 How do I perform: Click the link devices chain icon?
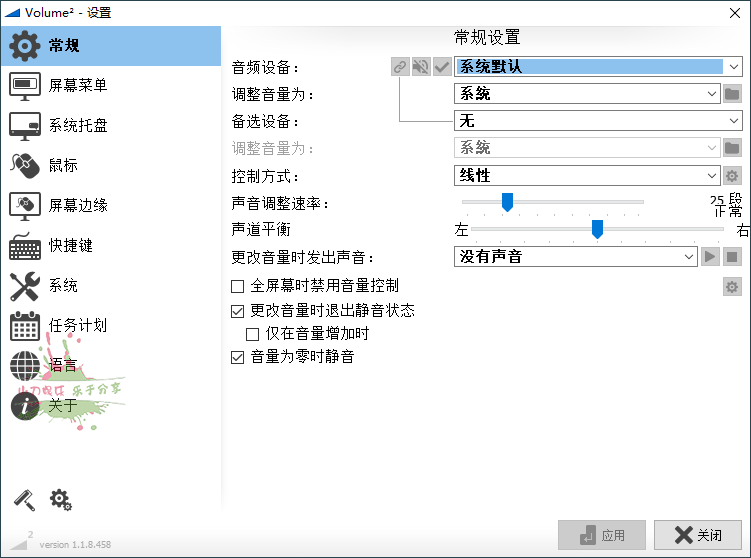400,67
